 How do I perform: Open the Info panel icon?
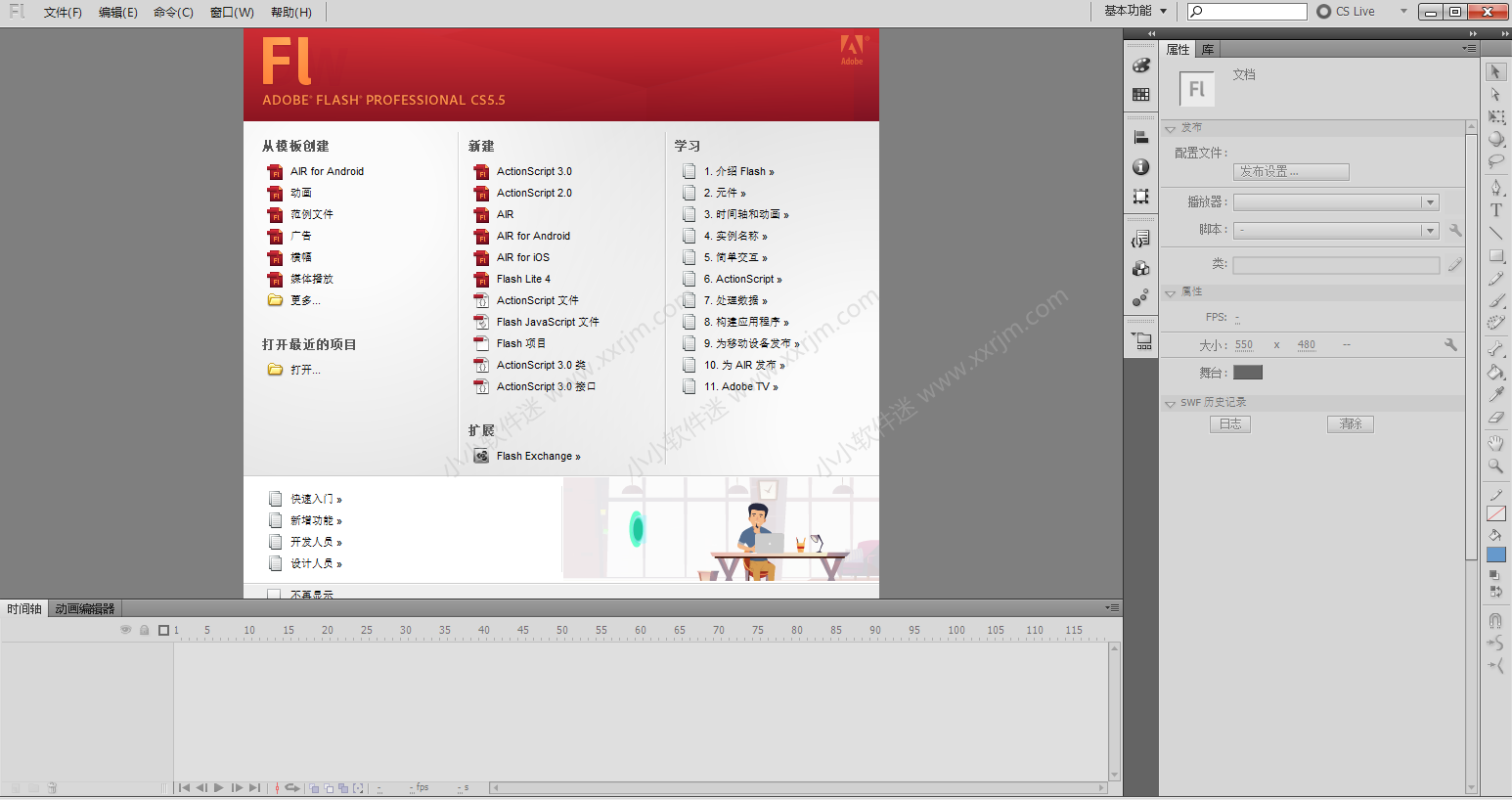1140,167
